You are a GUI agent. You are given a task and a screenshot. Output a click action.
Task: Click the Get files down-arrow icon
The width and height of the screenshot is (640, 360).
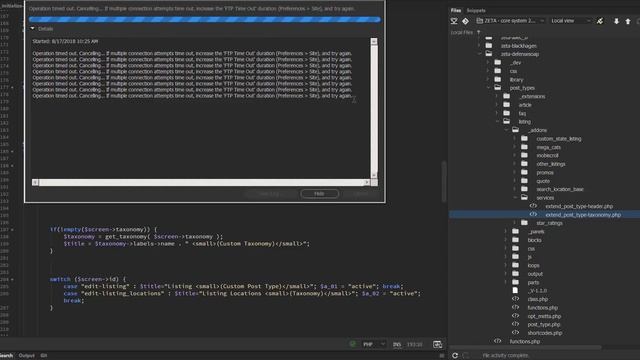616,21
